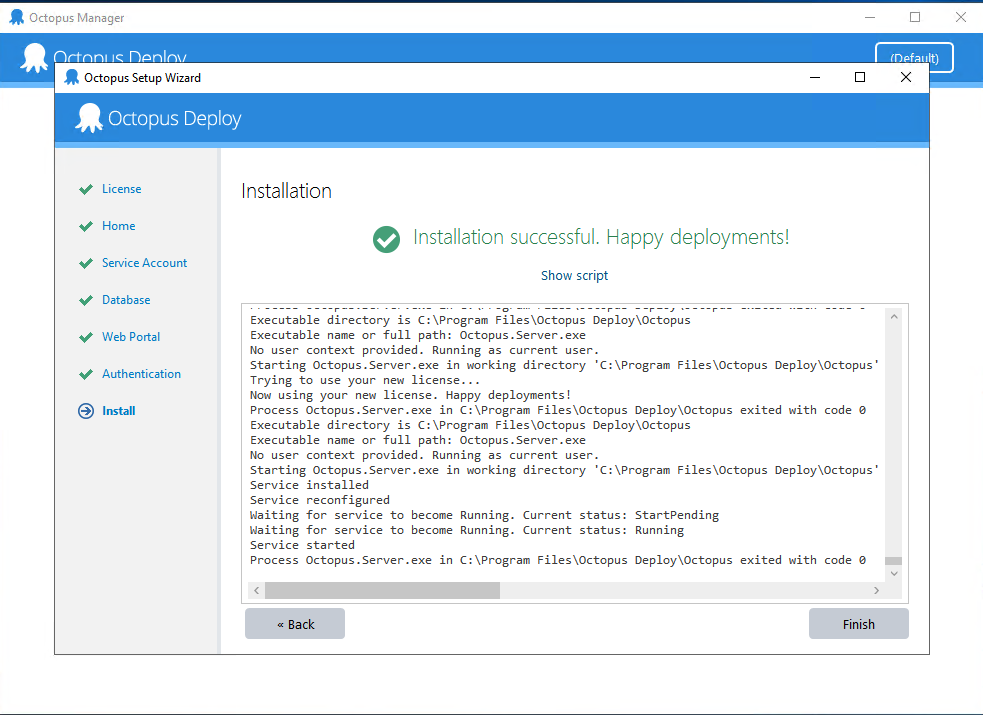This screenshot has width=983, height=715.
Task: Click the Octopus Manager title bar icon
Action: pyautogui.click(x=17, y=17)
